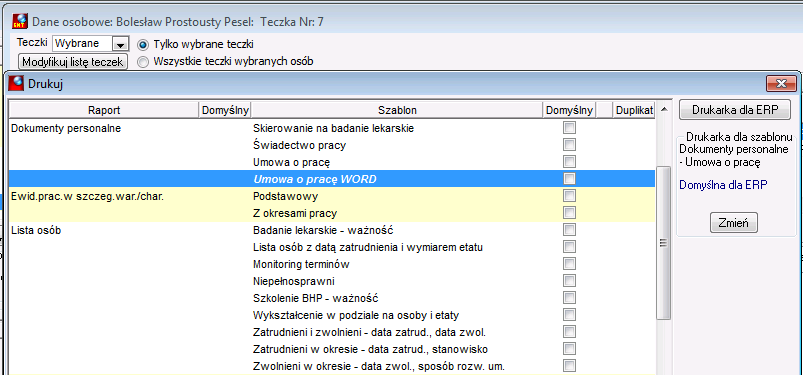Select template 'Szkolenie BHP - ważność'

[x=315, y=298]
